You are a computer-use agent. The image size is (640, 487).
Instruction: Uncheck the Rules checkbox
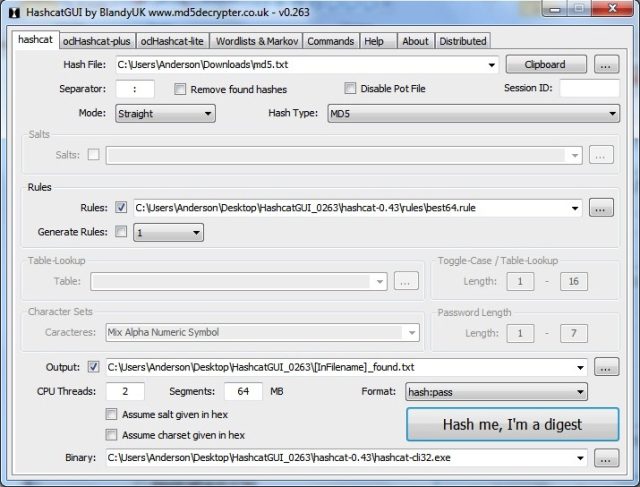[x=121, y=208]
